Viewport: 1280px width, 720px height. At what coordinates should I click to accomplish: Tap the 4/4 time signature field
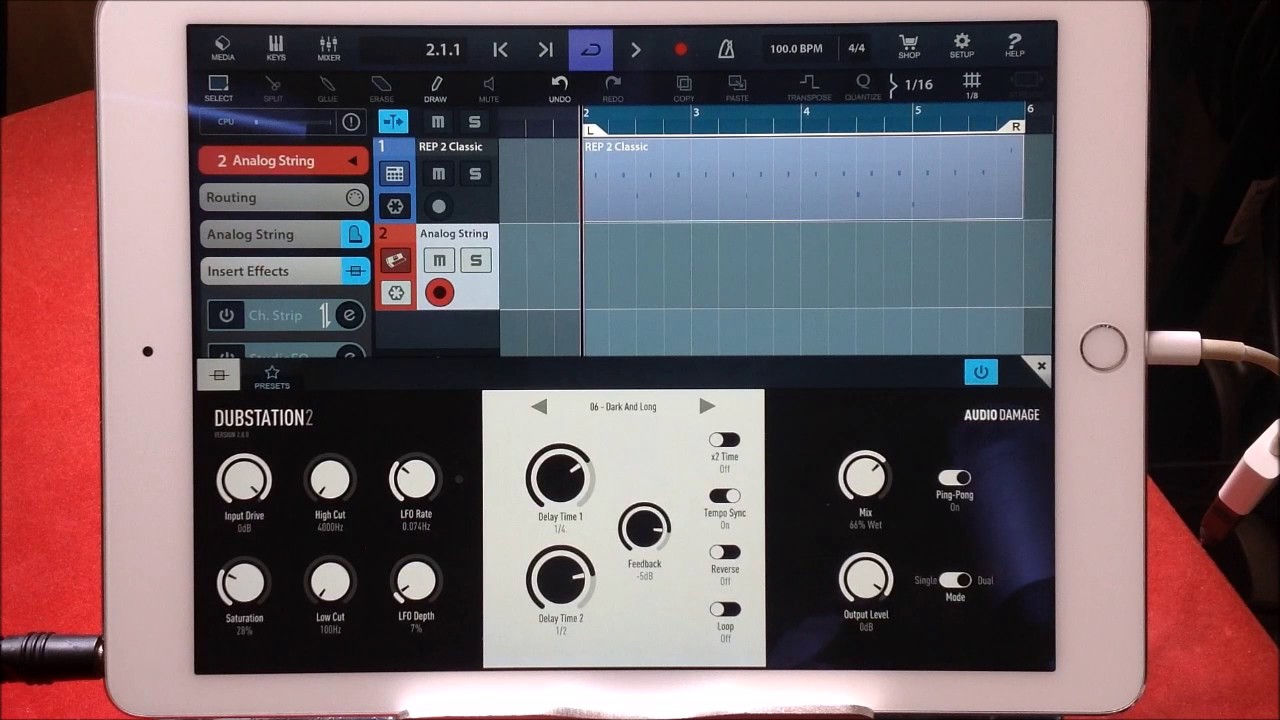[856, 48]
